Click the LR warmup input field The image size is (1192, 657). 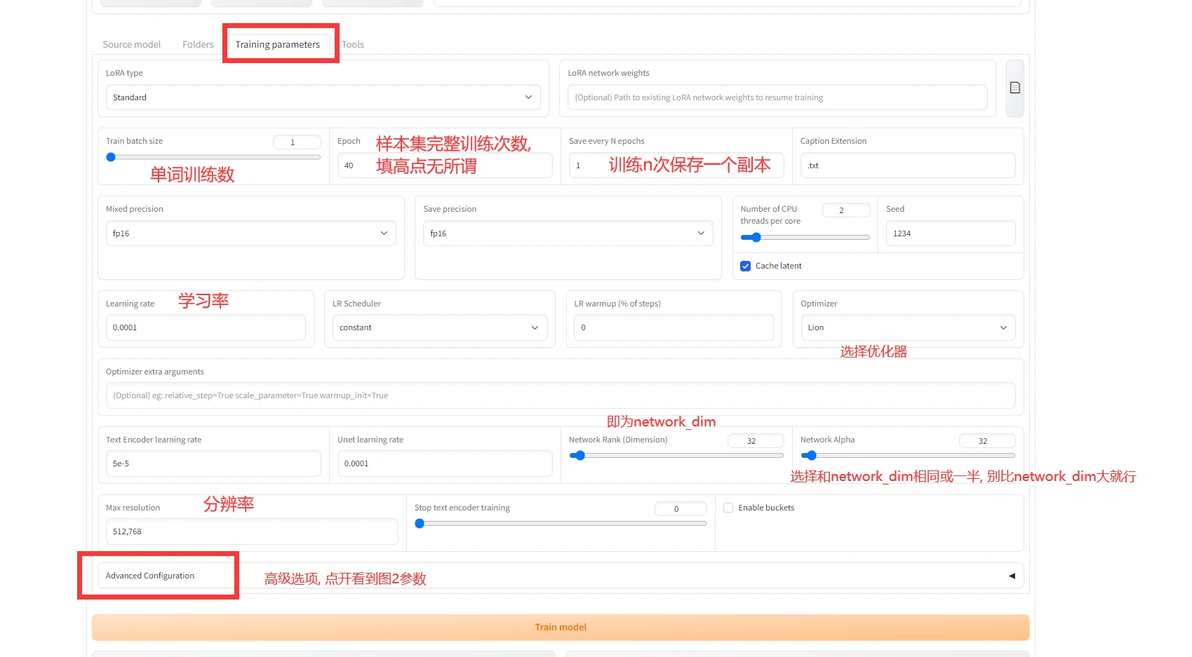(674, 328)
